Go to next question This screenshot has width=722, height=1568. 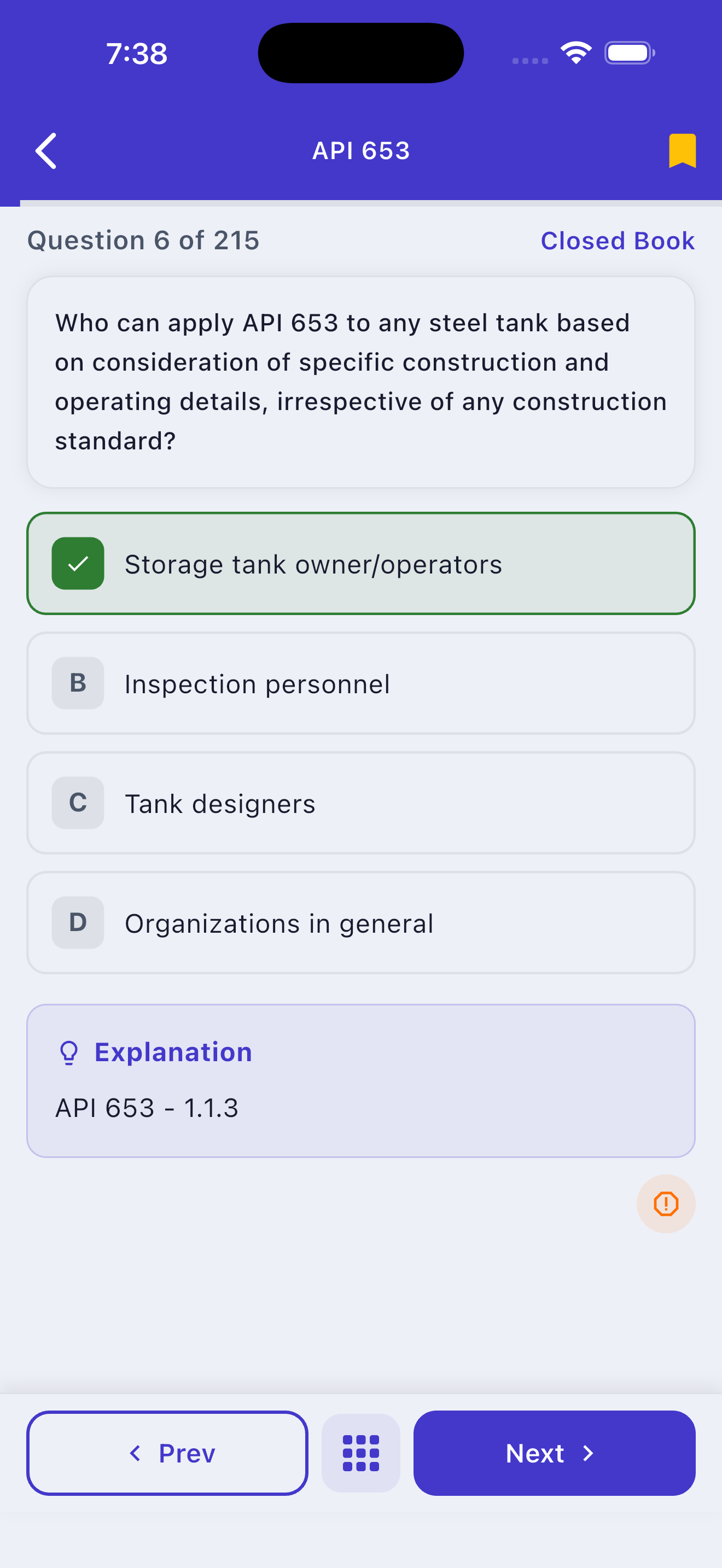click(554, 1453)
